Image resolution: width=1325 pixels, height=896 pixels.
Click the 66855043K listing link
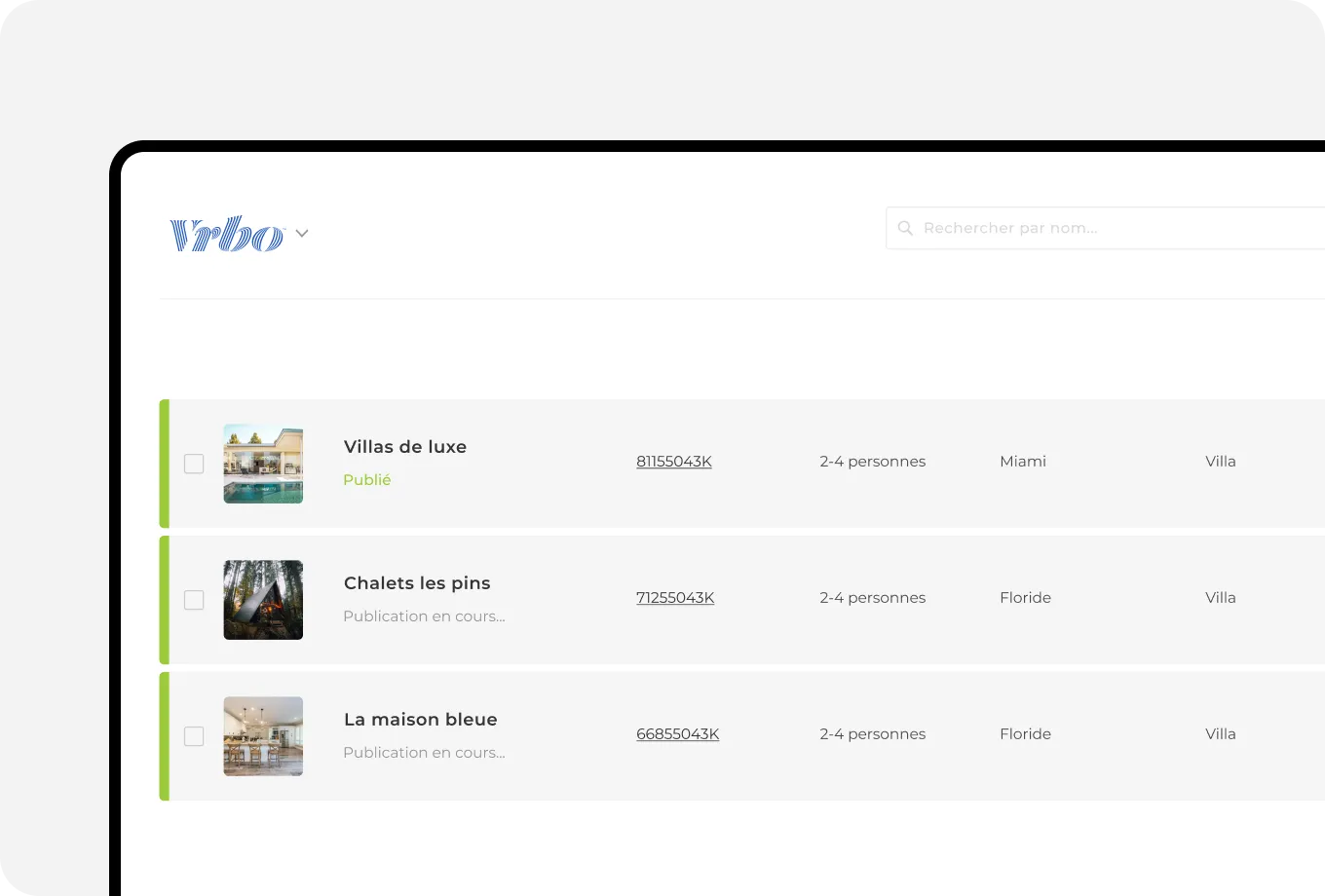coord(678,734)
